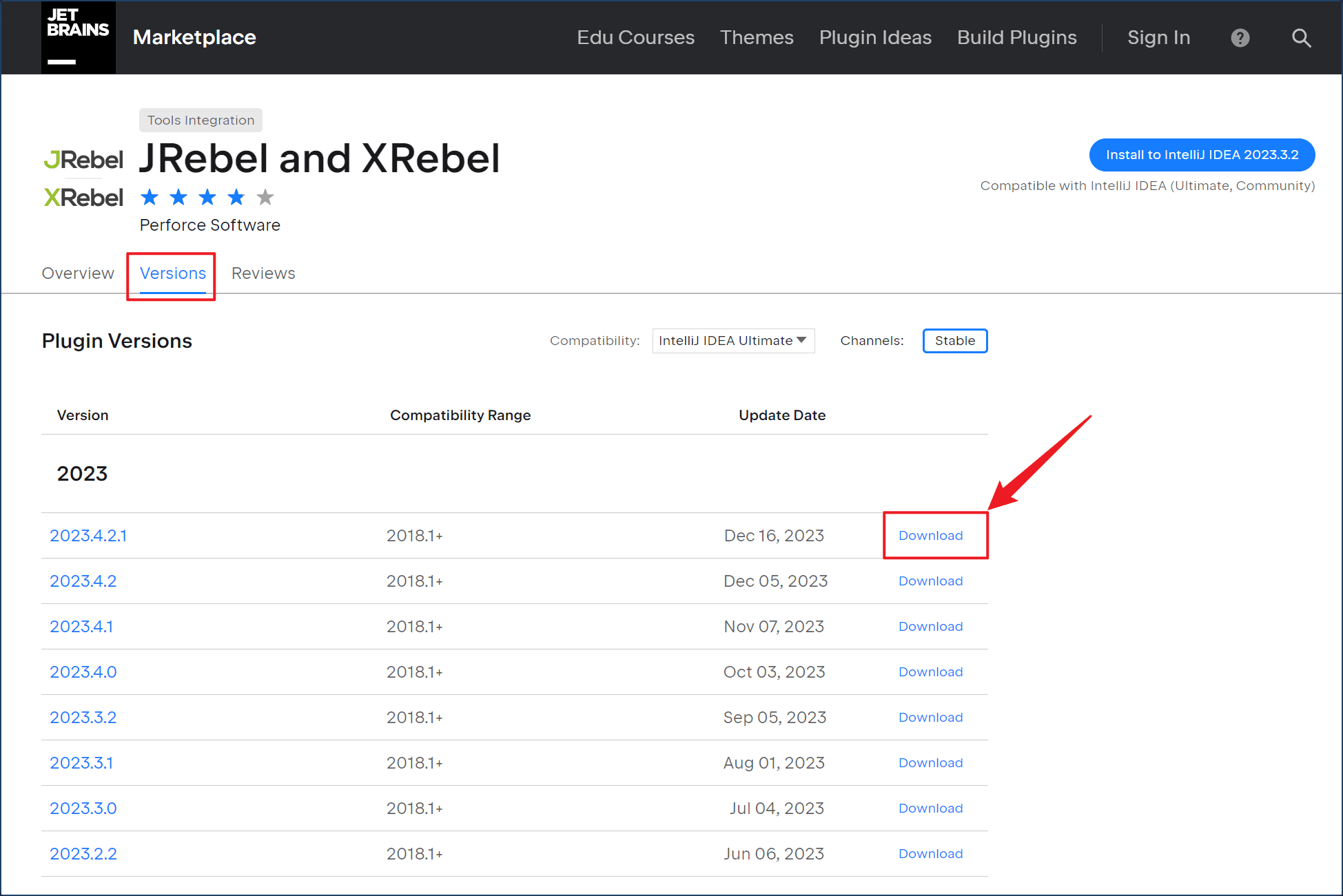Click the third blue rating star
This screenshot has height=896, width=1343.
click(207, 198)
